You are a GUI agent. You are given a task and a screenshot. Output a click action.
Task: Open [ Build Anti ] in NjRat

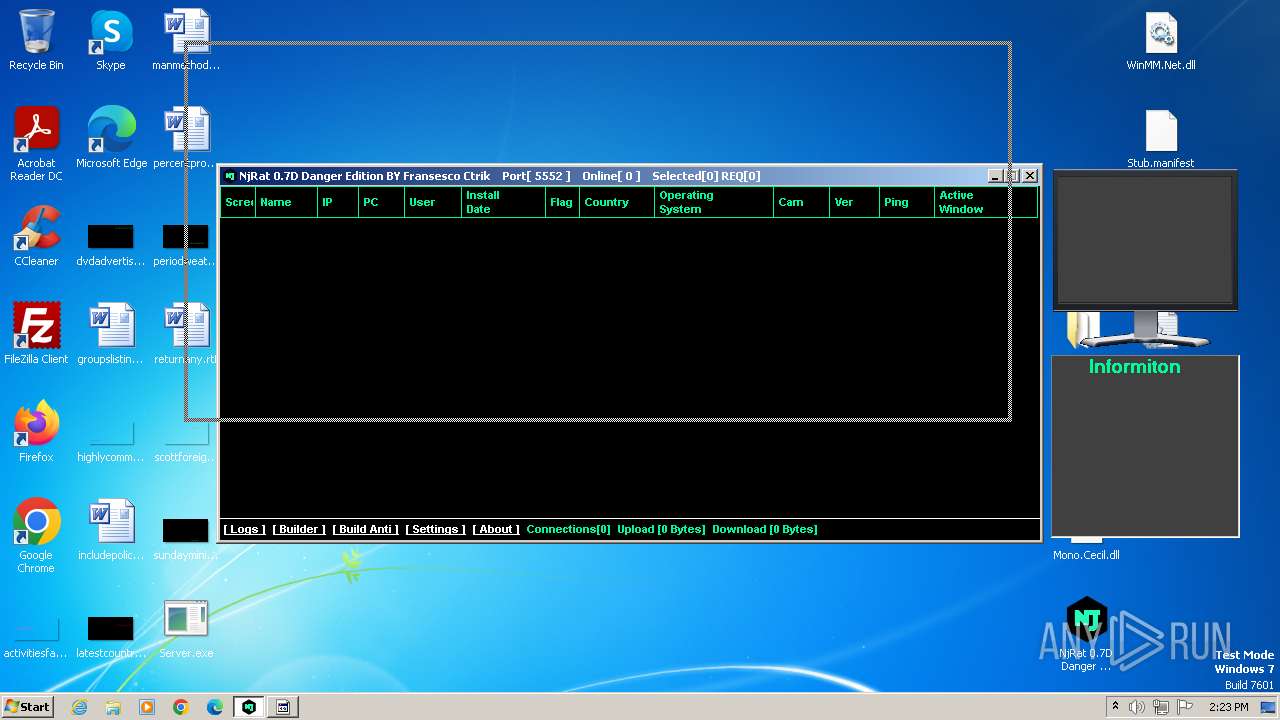(x=366, y=529)
